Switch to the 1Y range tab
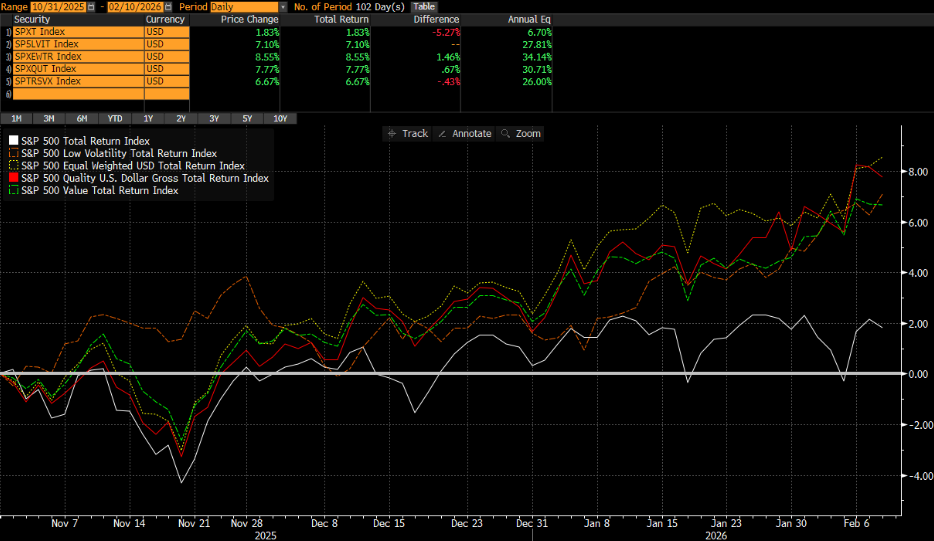 (x=149, y=119)
